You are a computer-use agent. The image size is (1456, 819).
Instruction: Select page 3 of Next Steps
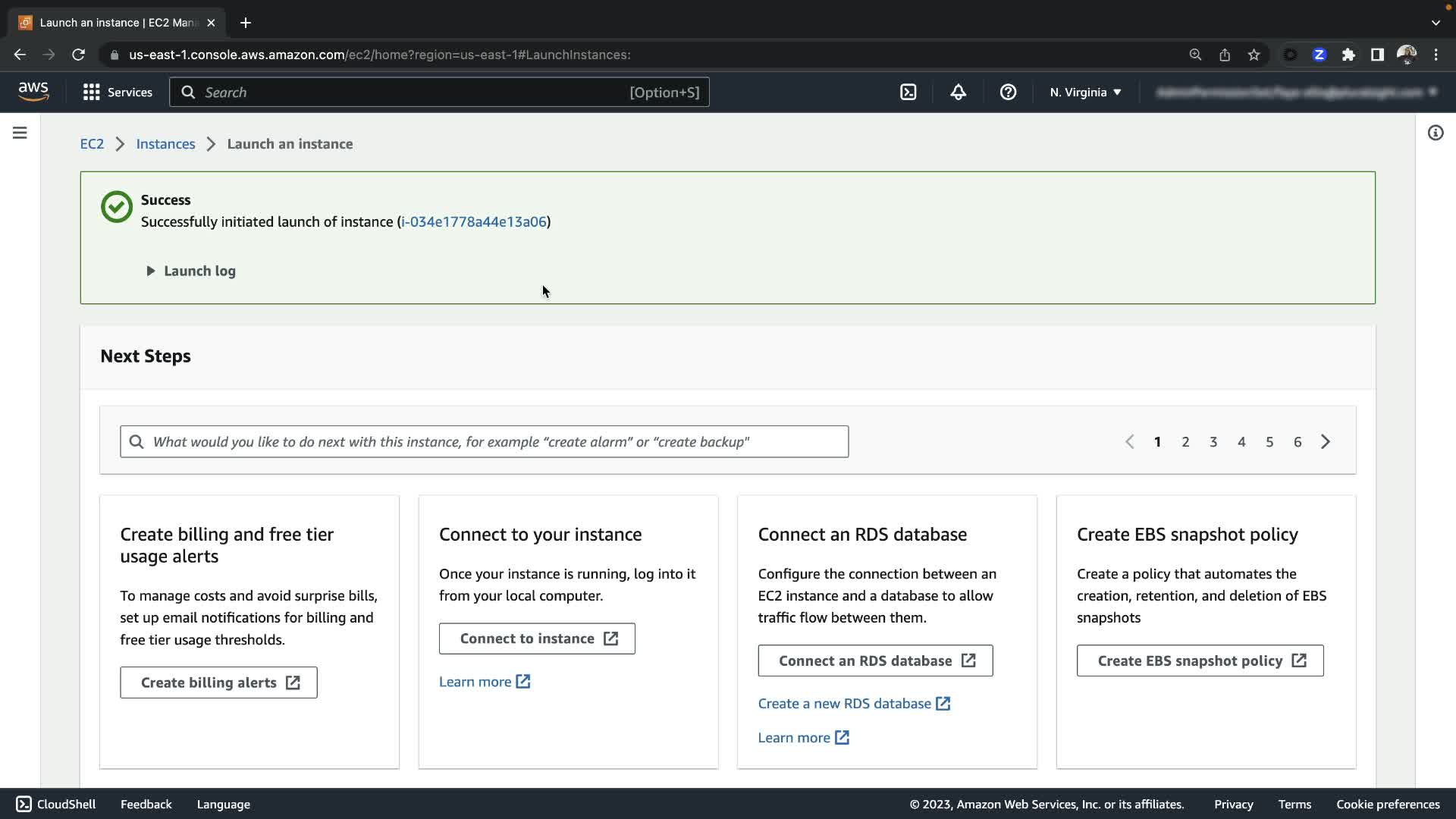click(1213, 441)
